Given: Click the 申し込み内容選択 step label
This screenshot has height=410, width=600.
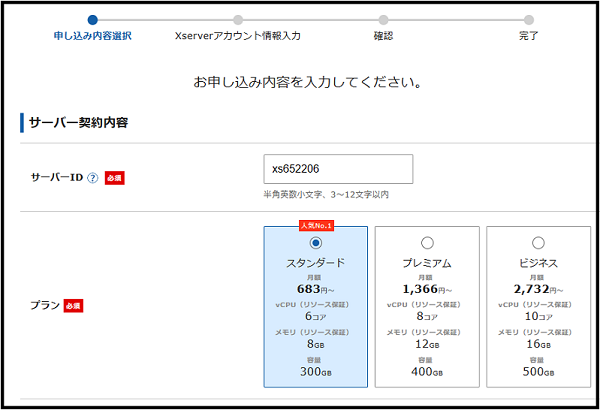Looking at the screenshot, I should click(93, 36).
